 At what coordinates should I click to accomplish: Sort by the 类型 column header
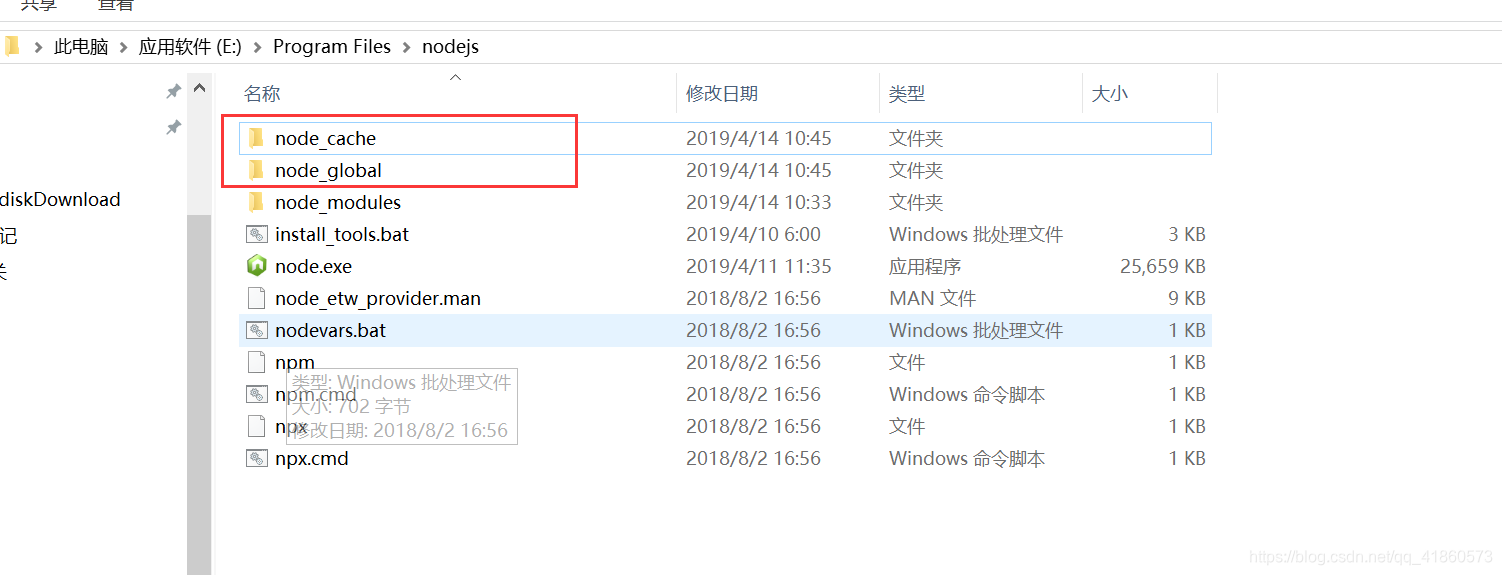click(x=907, y=94)
